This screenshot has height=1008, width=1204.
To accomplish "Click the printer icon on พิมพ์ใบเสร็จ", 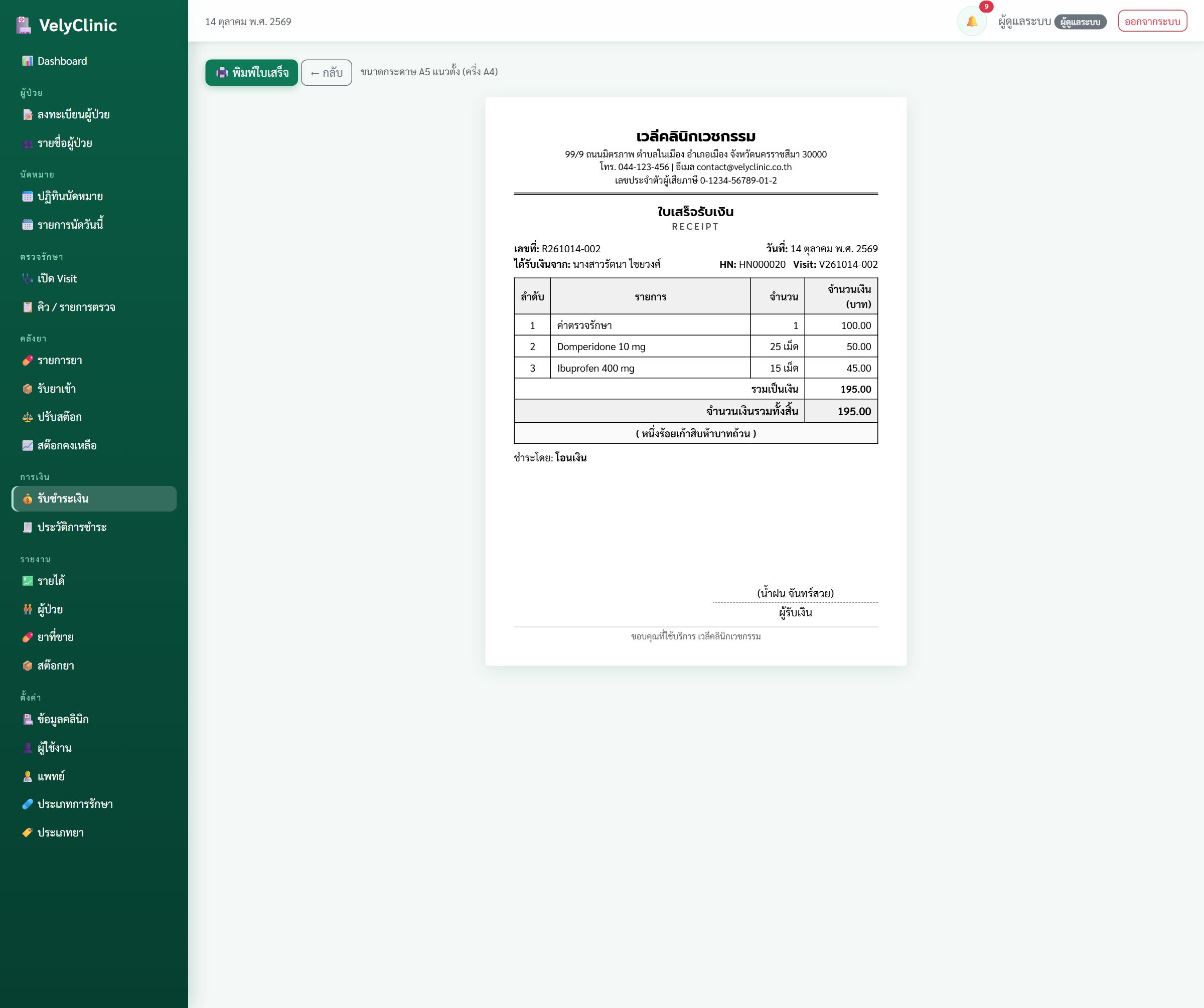I will 222,73.
